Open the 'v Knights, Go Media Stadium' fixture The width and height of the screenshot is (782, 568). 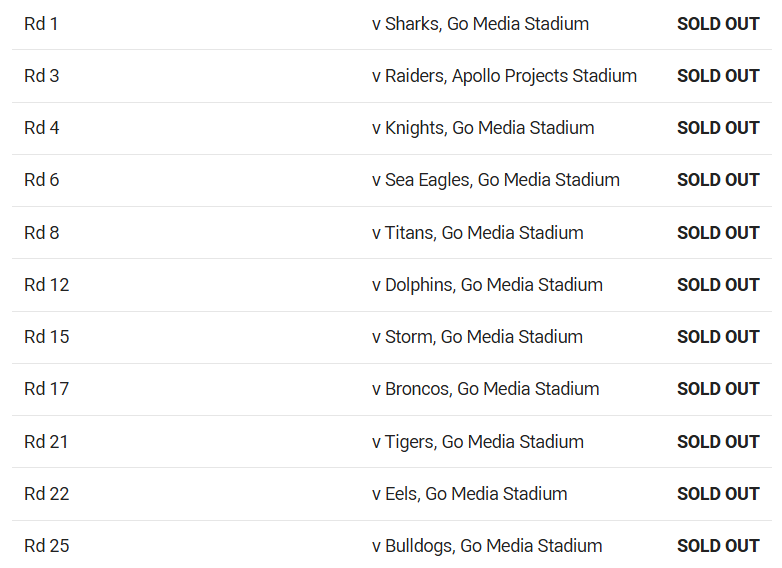click(483, 128)
